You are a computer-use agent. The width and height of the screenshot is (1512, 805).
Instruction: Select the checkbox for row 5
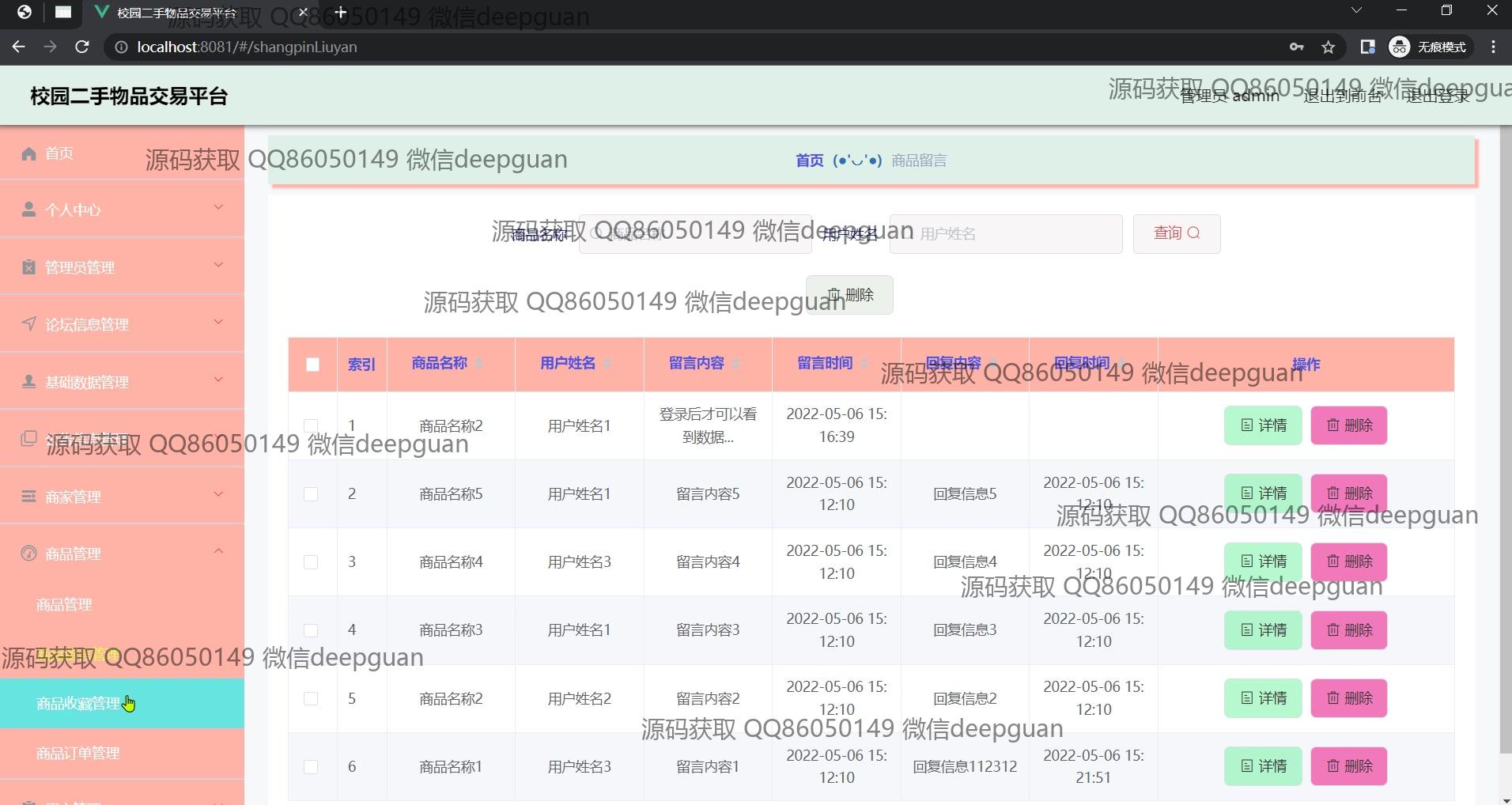coord(311,699)
